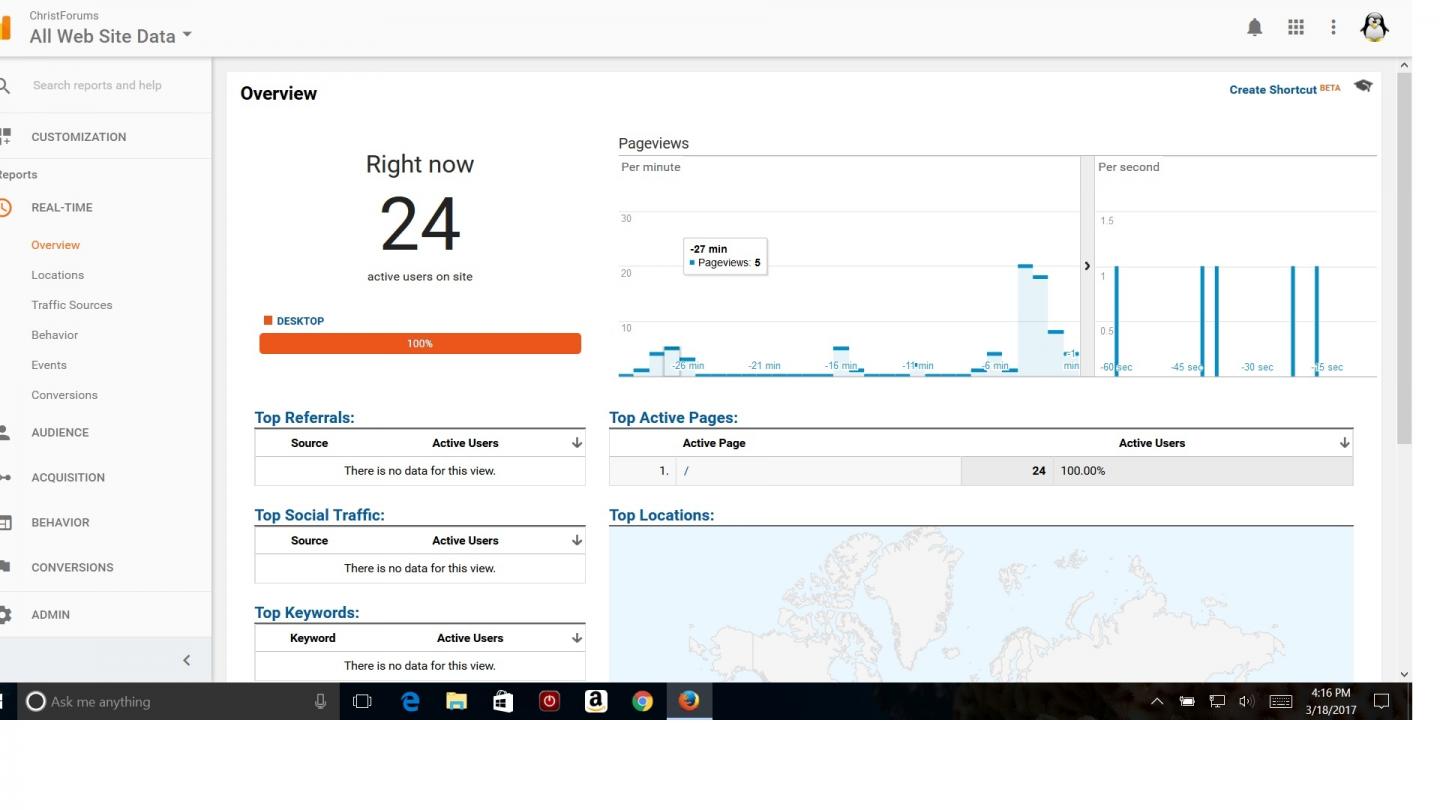Open Firefox from the taskbar

point(688,701)
